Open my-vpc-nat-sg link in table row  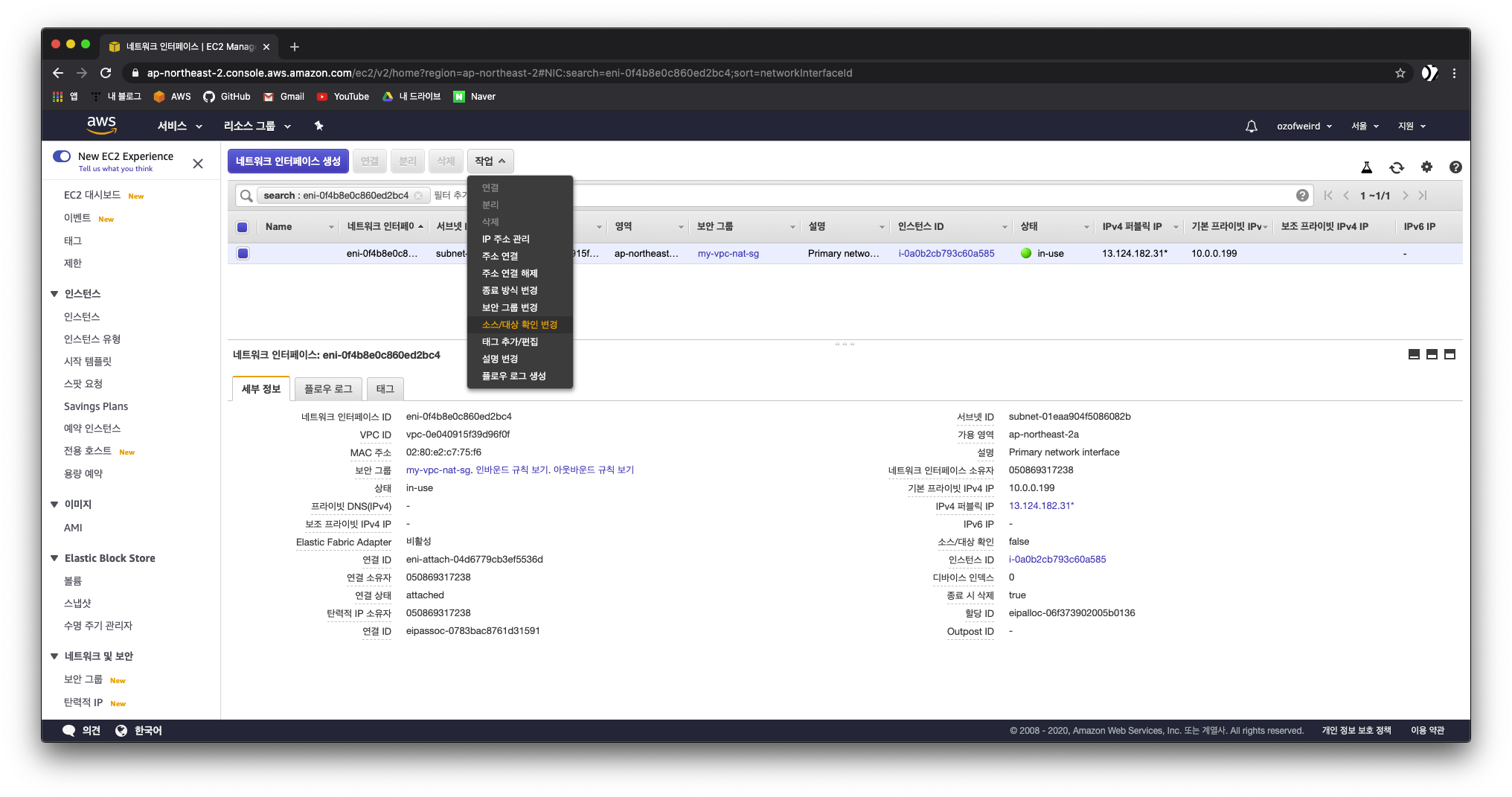[728, 254]
